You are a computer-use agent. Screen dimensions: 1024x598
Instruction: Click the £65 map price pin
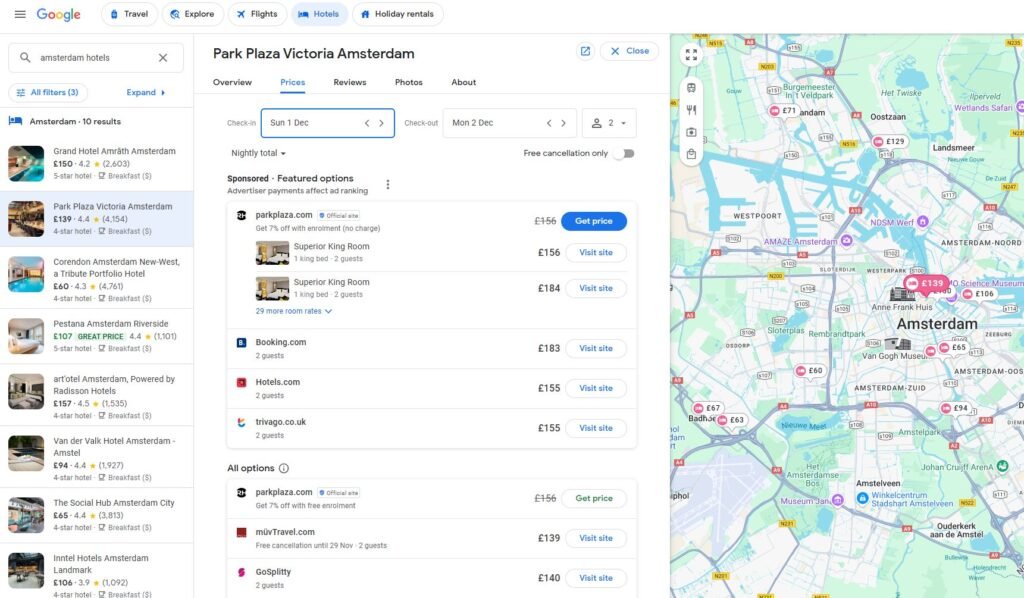pyautogui.click(x=952, y=347)
